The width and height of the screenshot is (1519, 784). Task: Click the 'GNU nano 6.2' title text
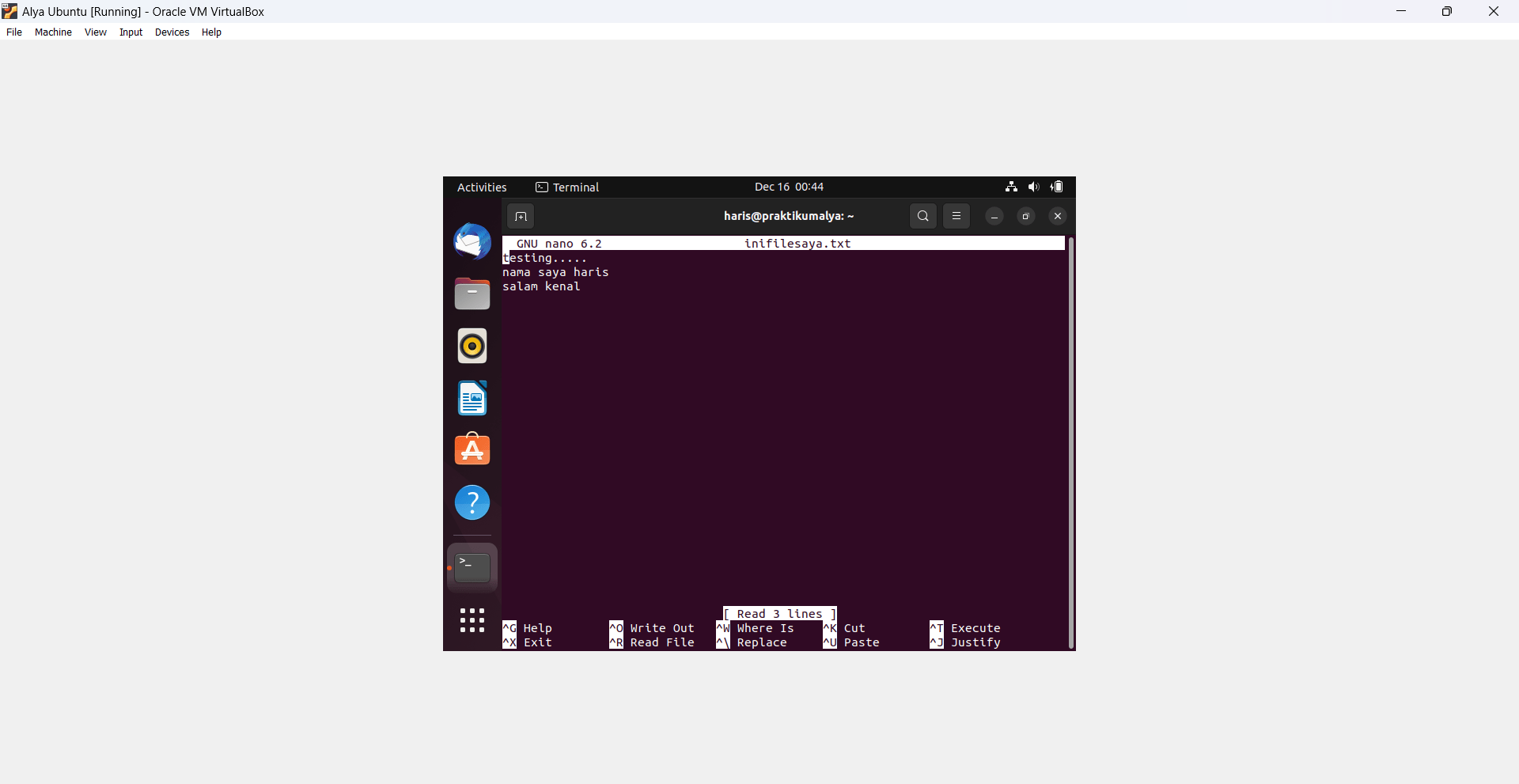(559, 244)
